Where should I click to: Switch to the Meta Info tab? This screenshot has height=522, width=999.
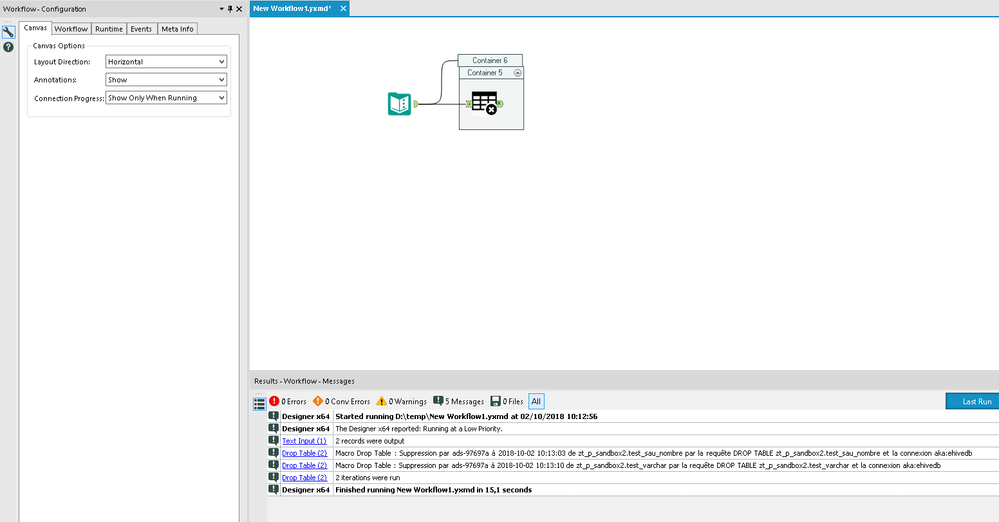pyautogui.click(x=177, y=29)
